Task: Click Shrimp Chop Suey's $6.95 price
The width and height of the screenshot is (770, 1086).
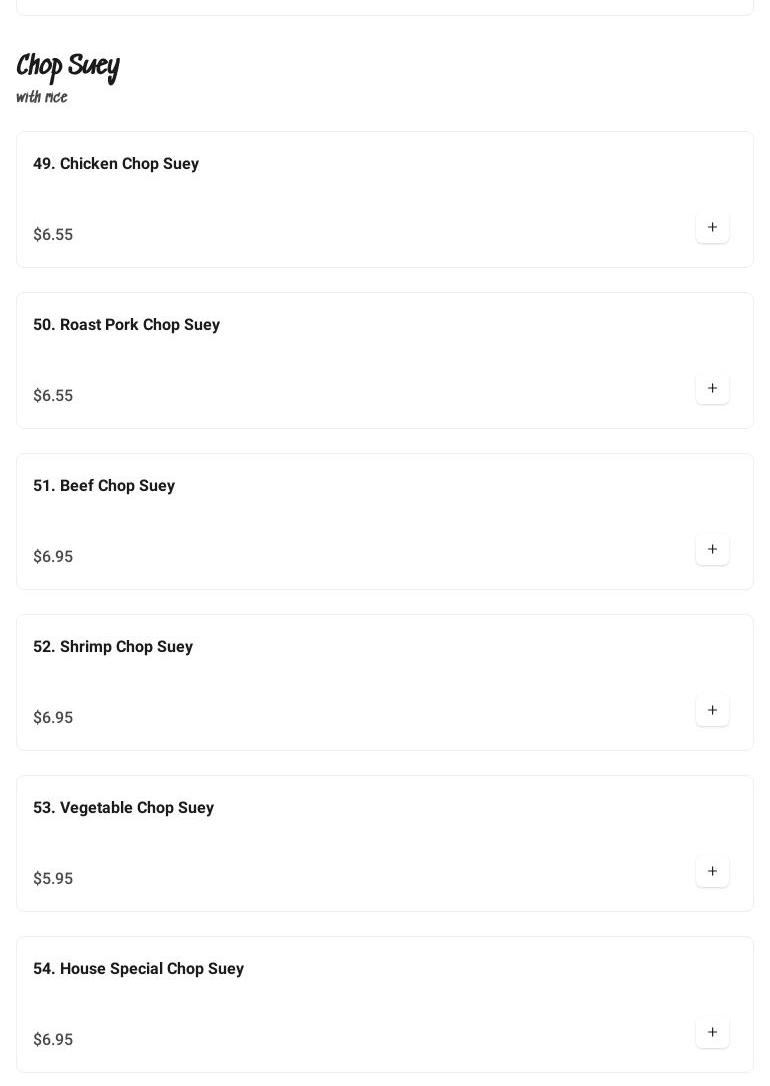Action: click(53, 718)
